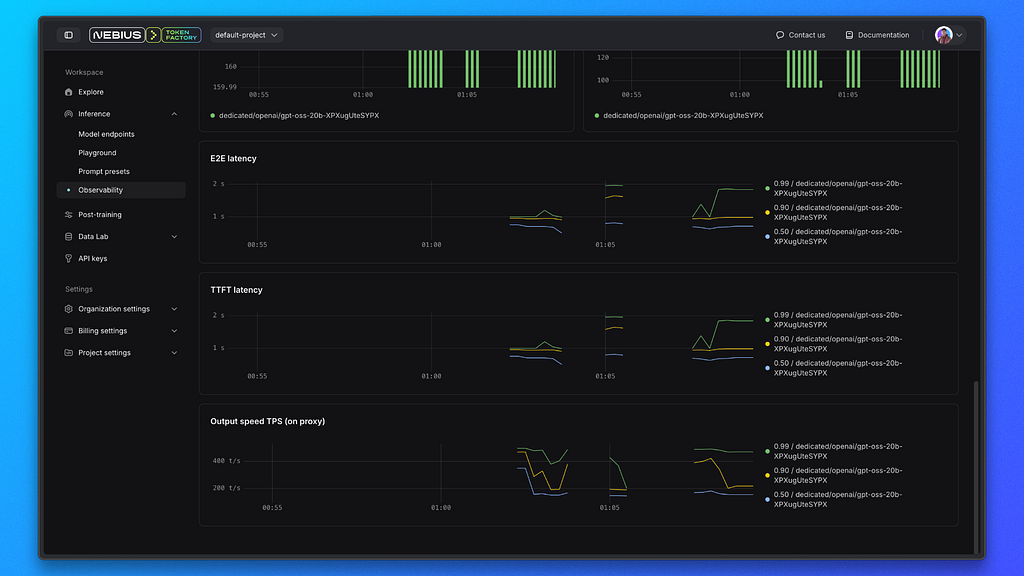
Task: Open API keys via key icon
Action: 69,259
